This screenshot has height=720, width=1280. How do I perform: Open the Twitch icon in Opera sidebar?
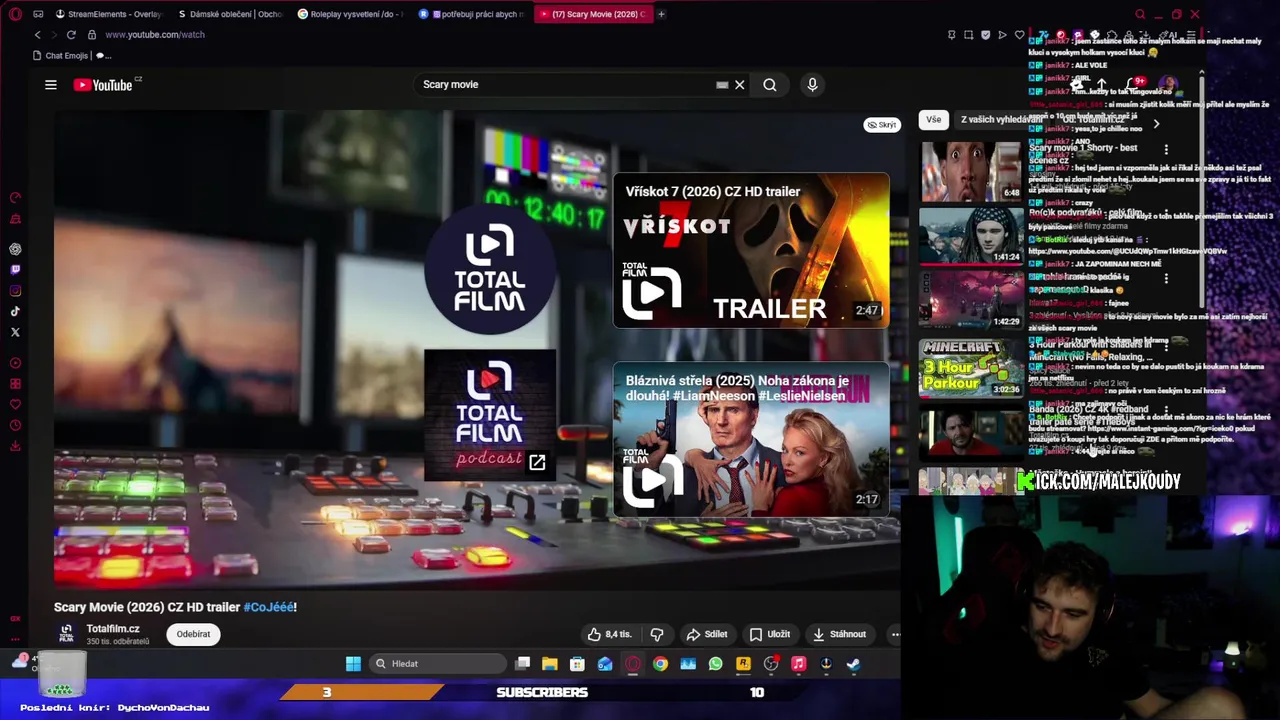[x=15, y=270]
